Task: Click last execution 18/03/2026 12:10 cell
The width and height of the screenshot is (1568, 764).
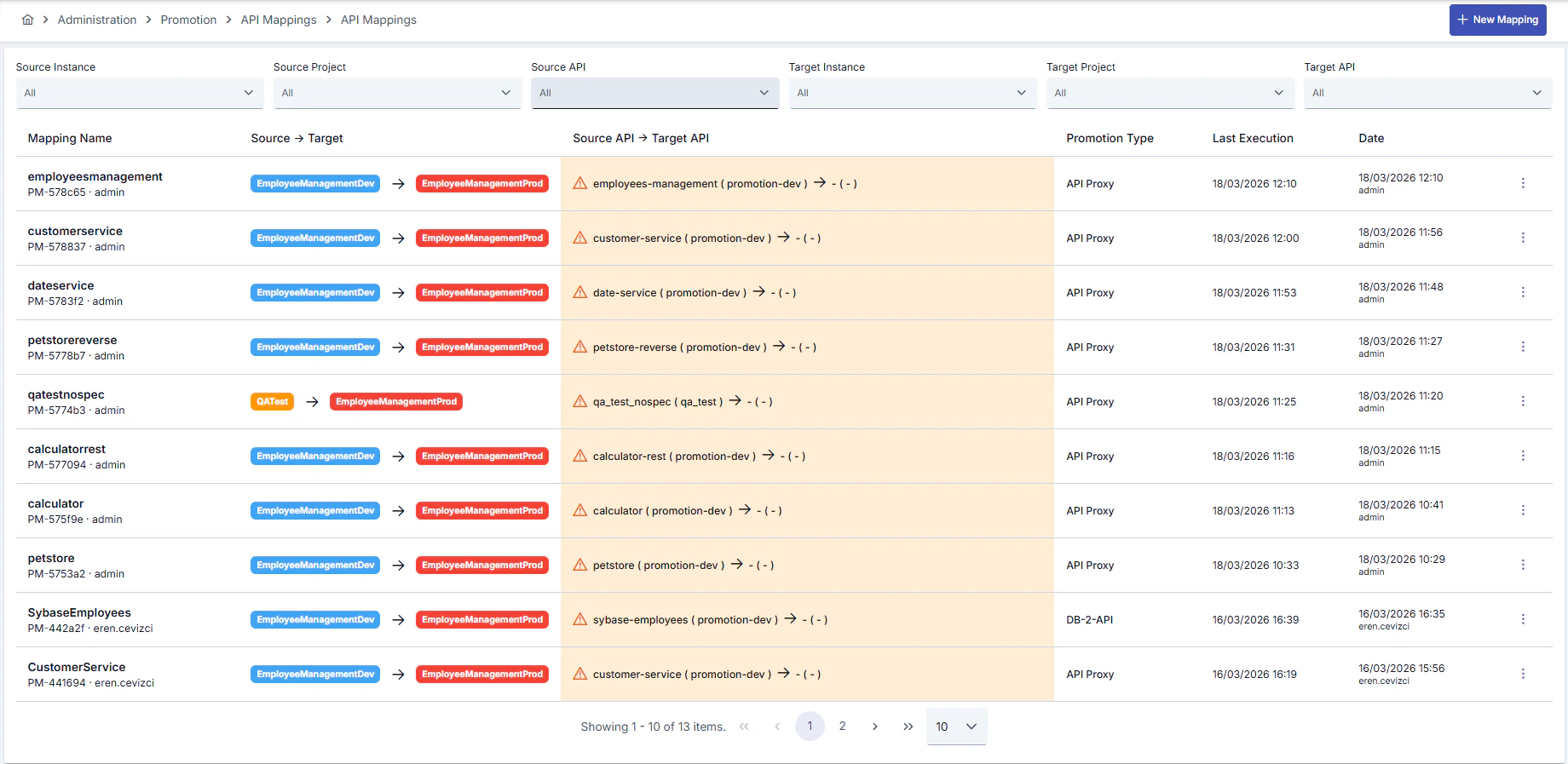Action: click(1254, 183)
